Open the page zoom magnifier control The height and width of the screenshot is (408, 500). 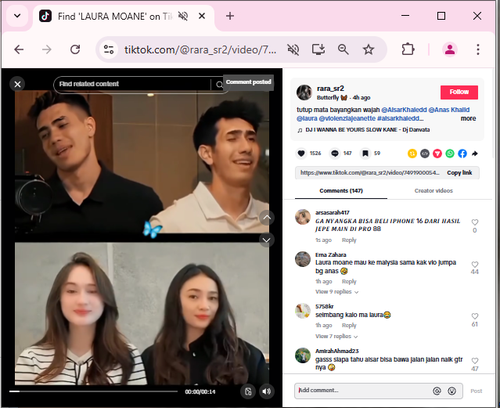point(343,50)
